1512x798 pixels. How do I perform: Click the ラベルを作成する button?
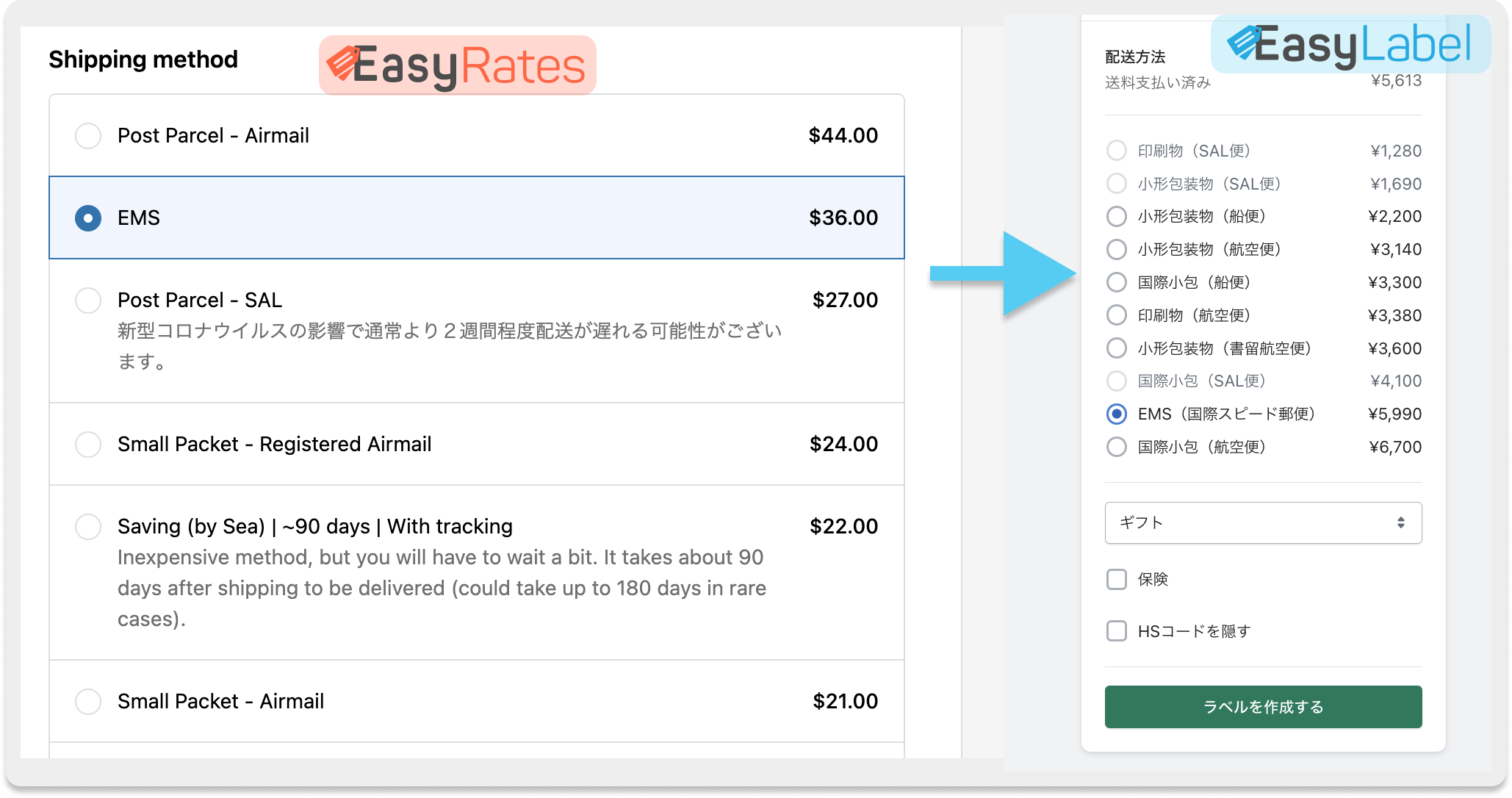[1263, 707]
